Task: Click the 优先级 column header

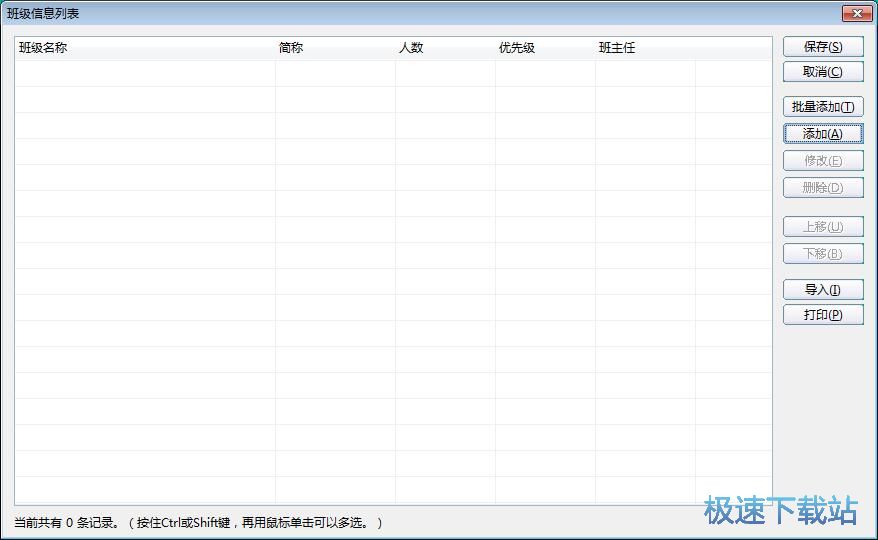Action: (545, 48)
